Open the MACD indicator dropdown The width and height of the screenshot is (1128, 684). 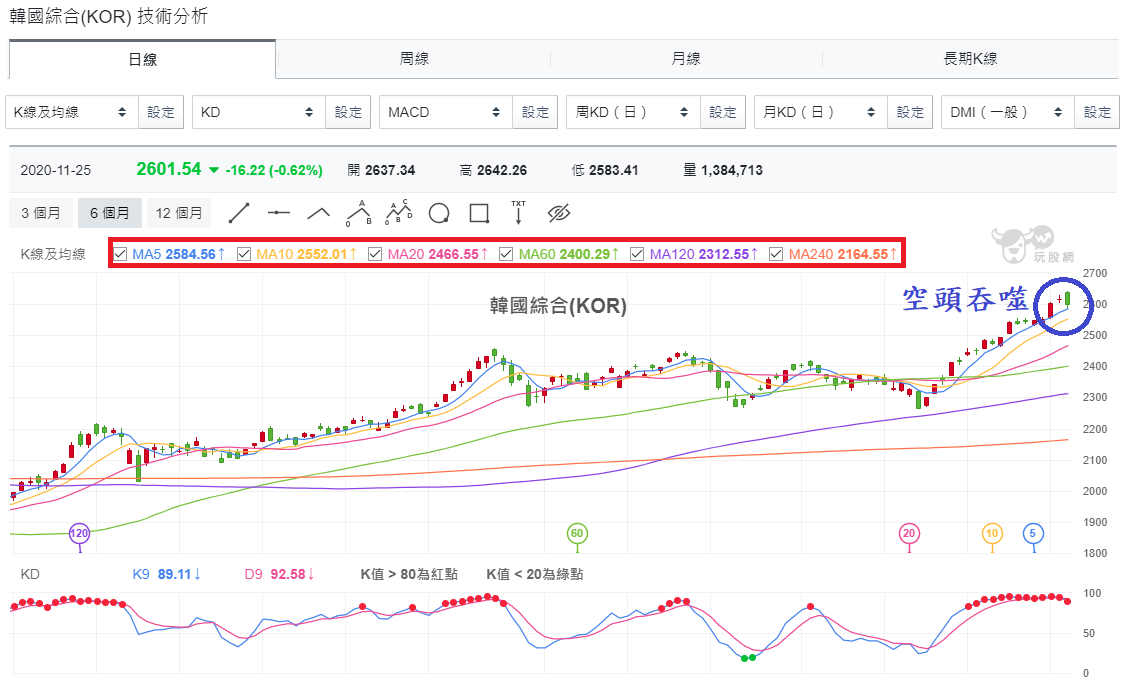[445, 112]
